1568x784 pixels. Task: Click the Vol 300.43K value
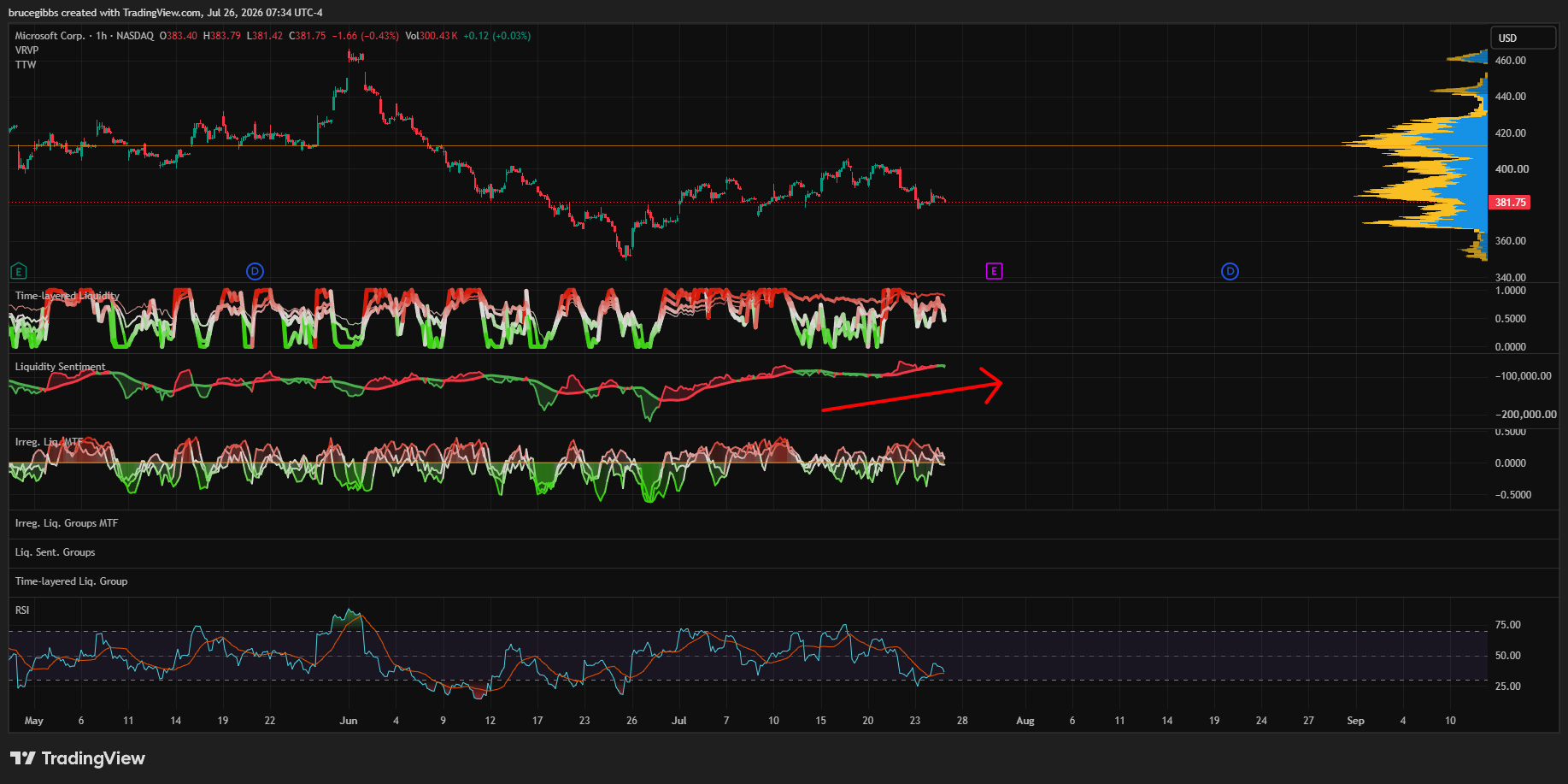click(432, 36)
